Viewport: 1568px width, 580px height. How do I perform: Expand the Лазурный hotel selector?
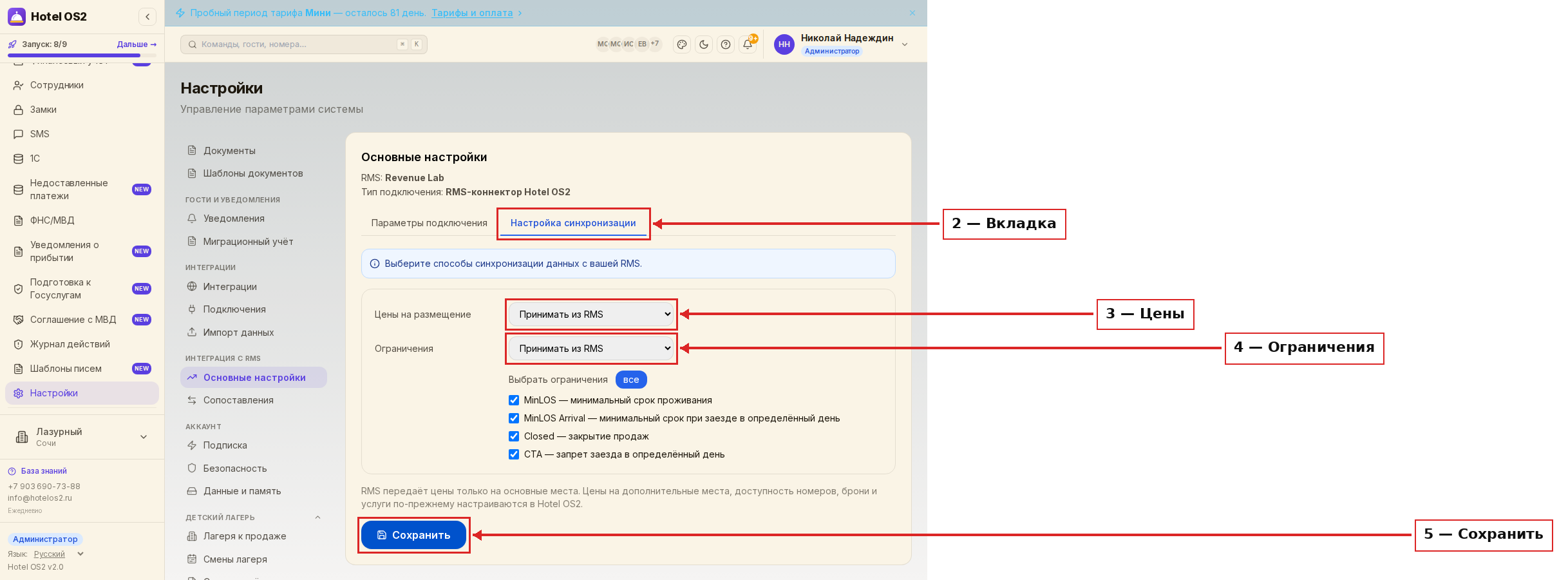point(82,437)
